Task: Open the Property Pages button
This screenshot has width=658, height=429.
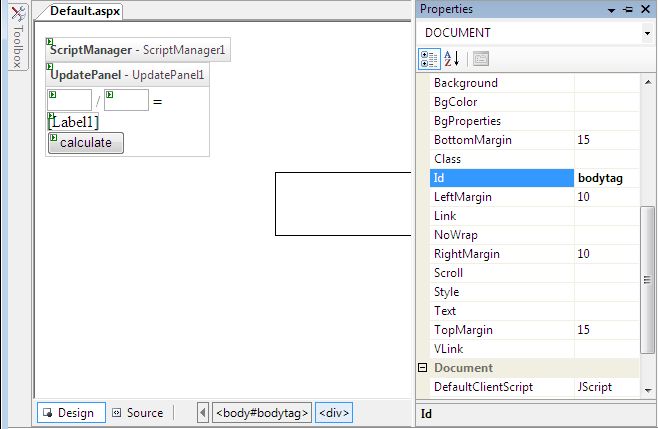Action: pyautogui.click(x=481, y=59)
